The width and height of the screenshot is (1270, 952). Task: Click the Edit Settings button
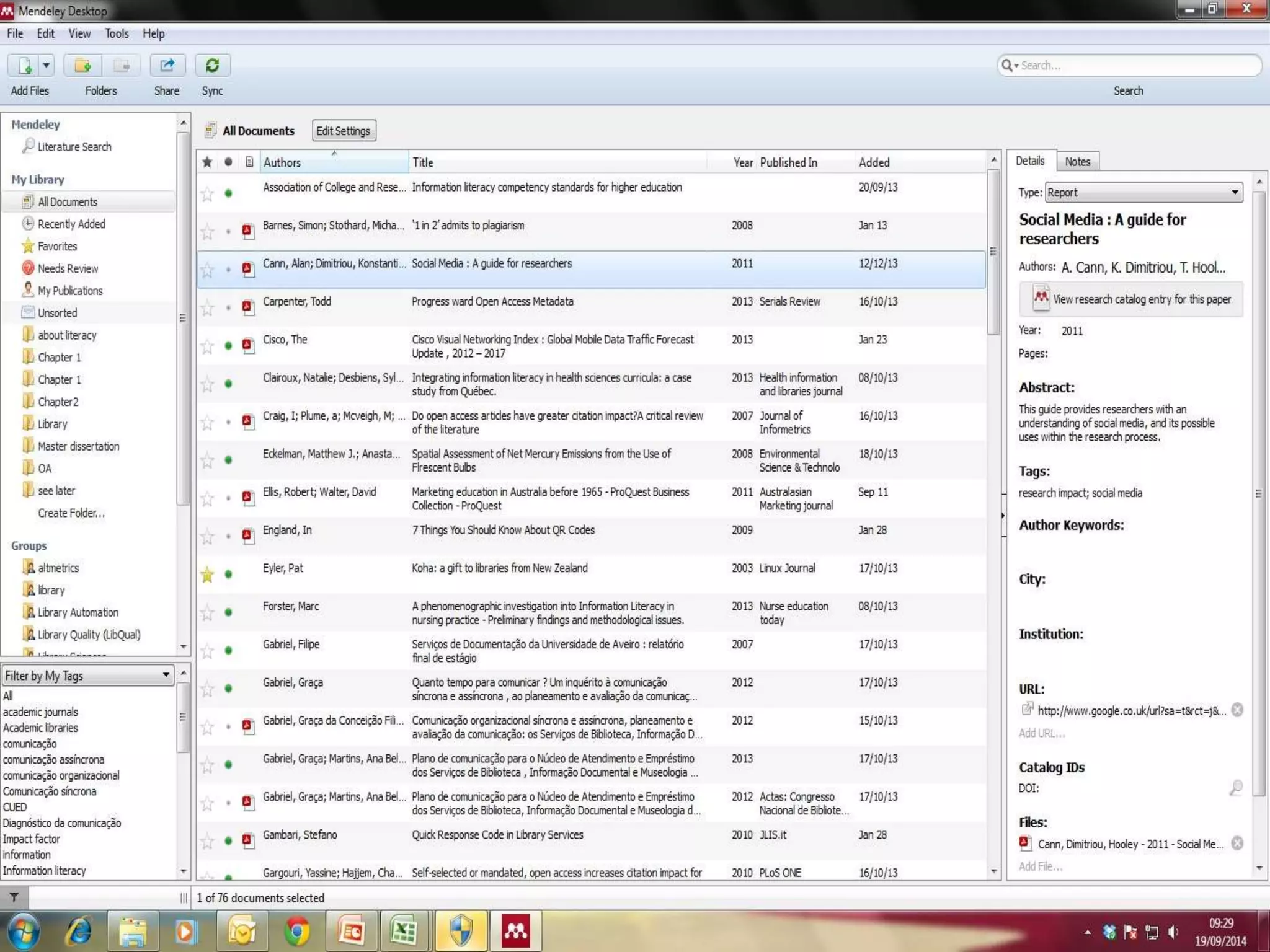point(343,131)
